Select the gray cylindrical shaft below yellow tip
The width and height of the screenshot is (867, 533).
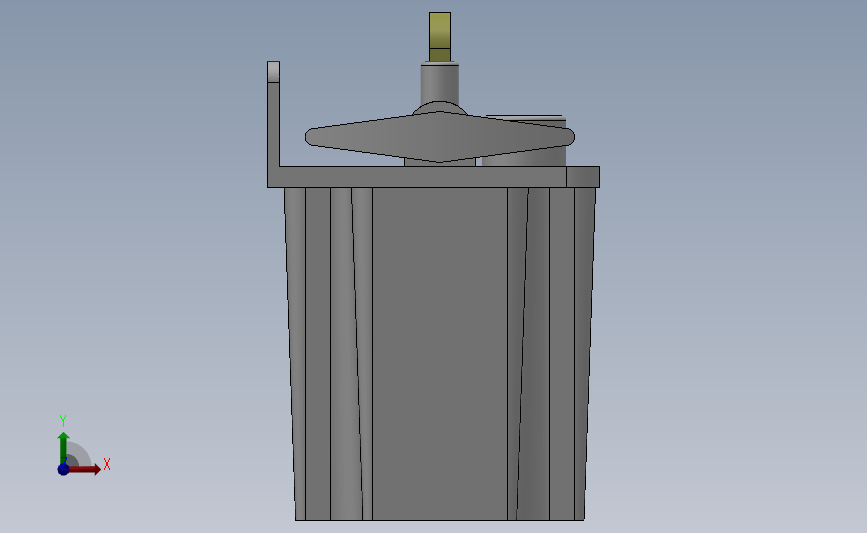click(440, 83)
